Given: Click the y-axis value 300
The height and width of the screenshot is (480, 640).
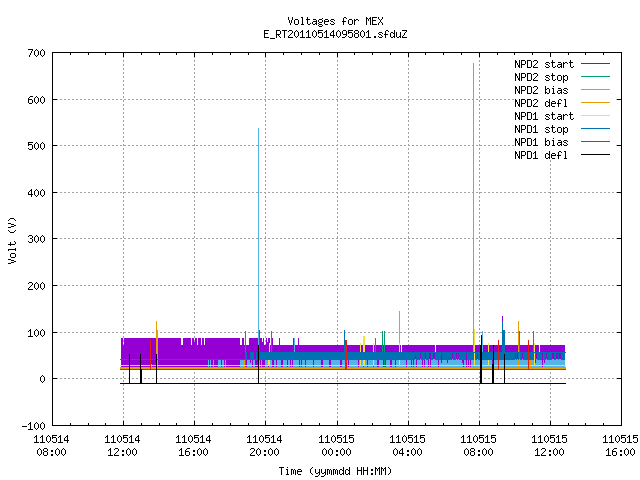Looking at the screenshot, I should 36,239.
